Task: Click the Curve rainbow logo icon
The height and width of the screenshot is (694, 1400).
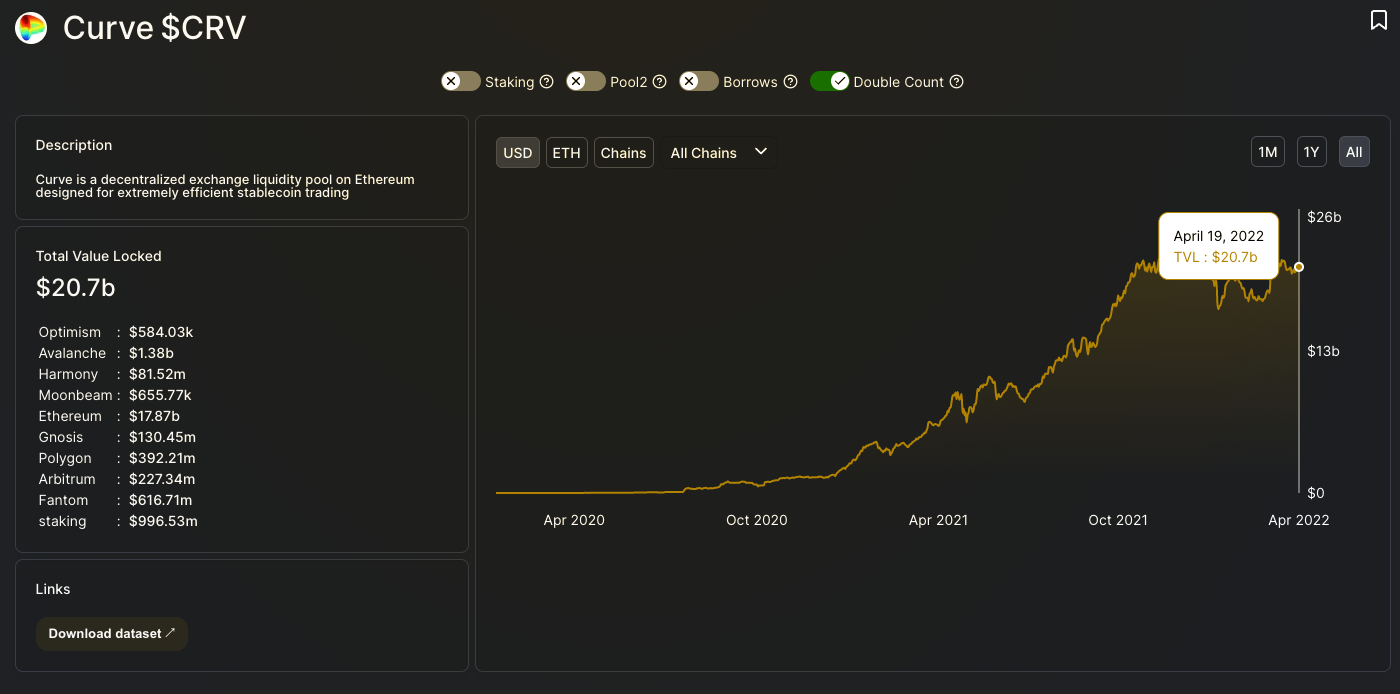Action: coord(31,28)
